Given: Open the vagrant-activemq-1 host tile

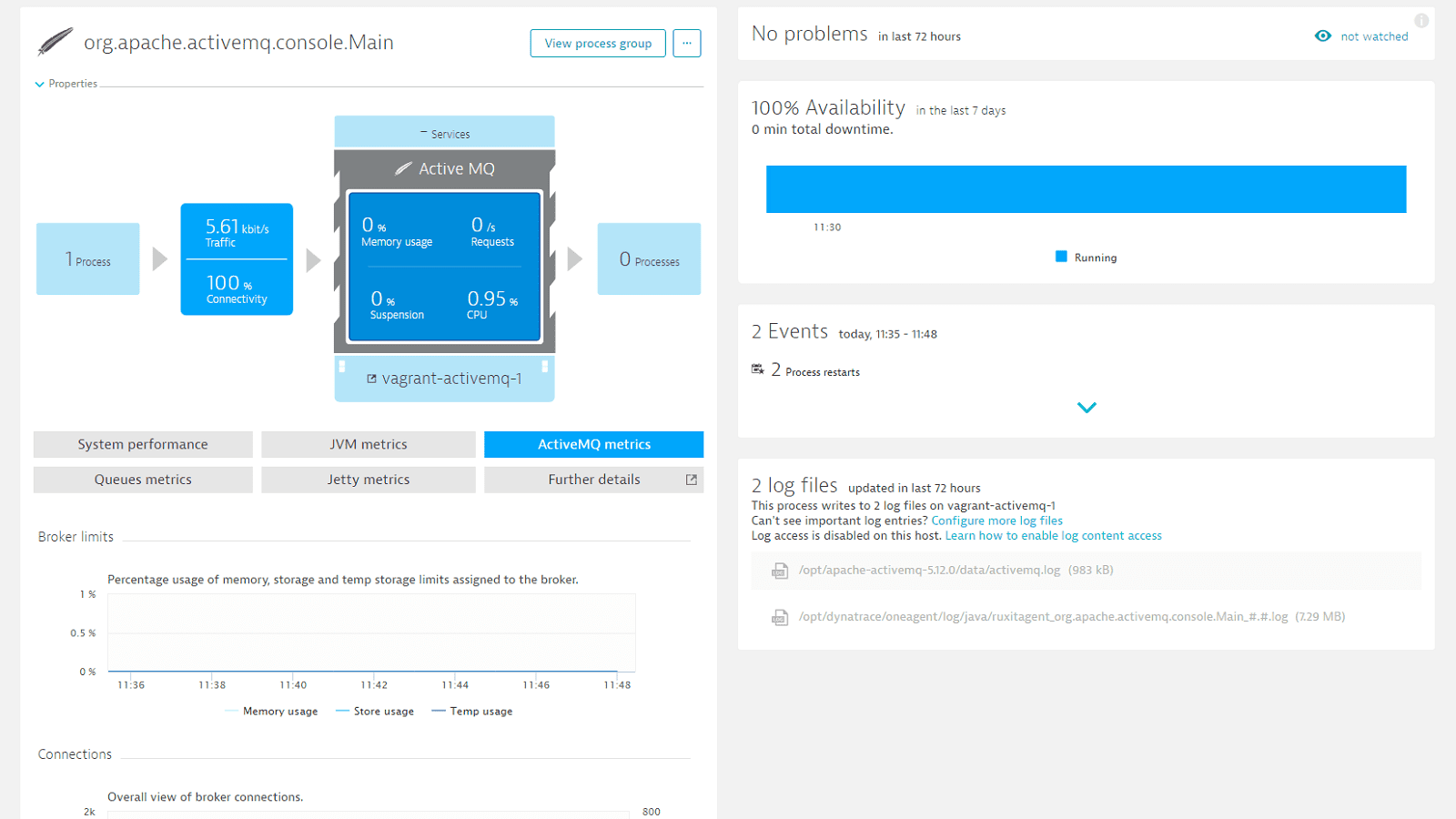Looking at the screenshot, I should click(x=444, y=379).
